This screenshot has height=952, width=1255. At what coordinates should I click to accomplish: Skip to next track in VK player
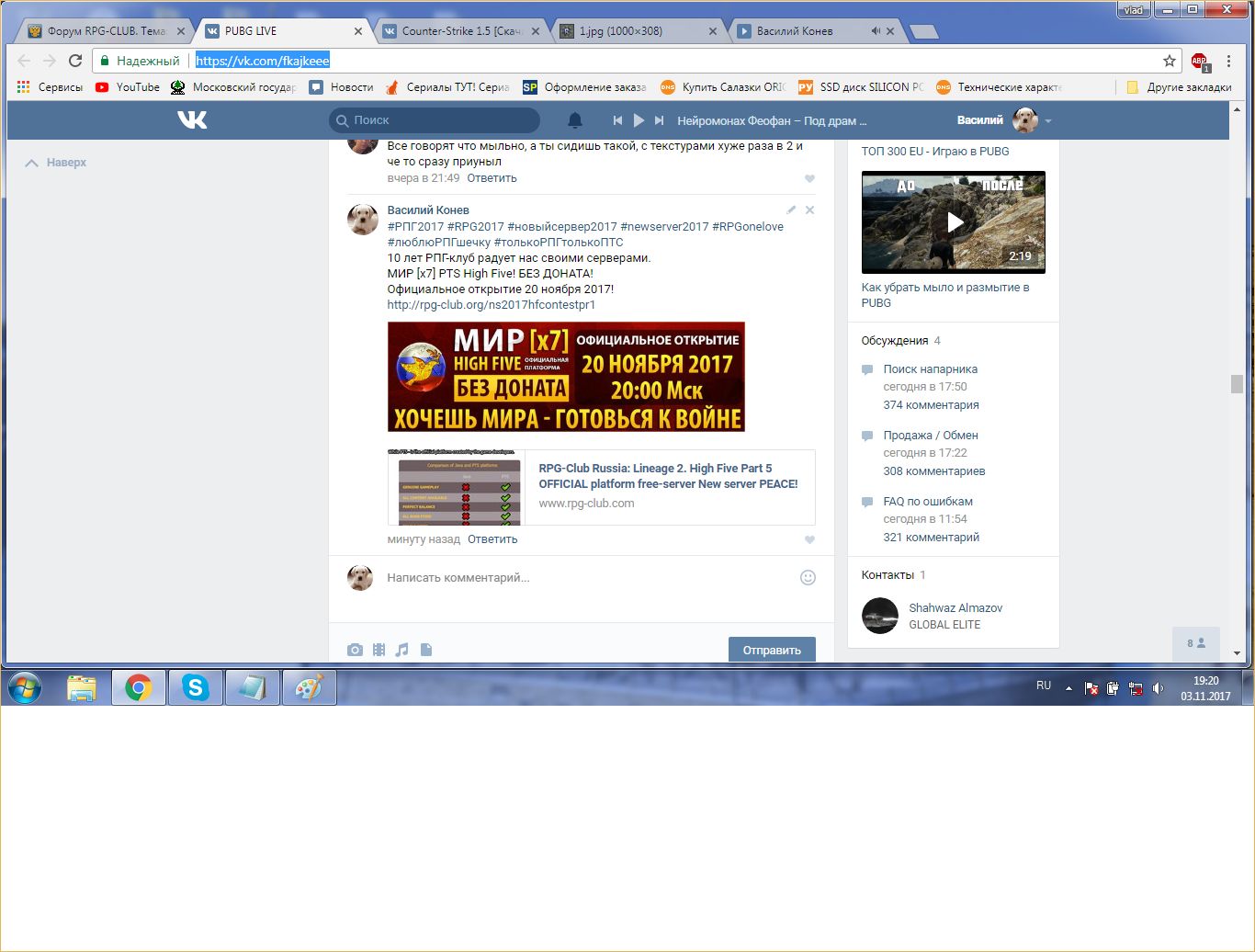659,120
